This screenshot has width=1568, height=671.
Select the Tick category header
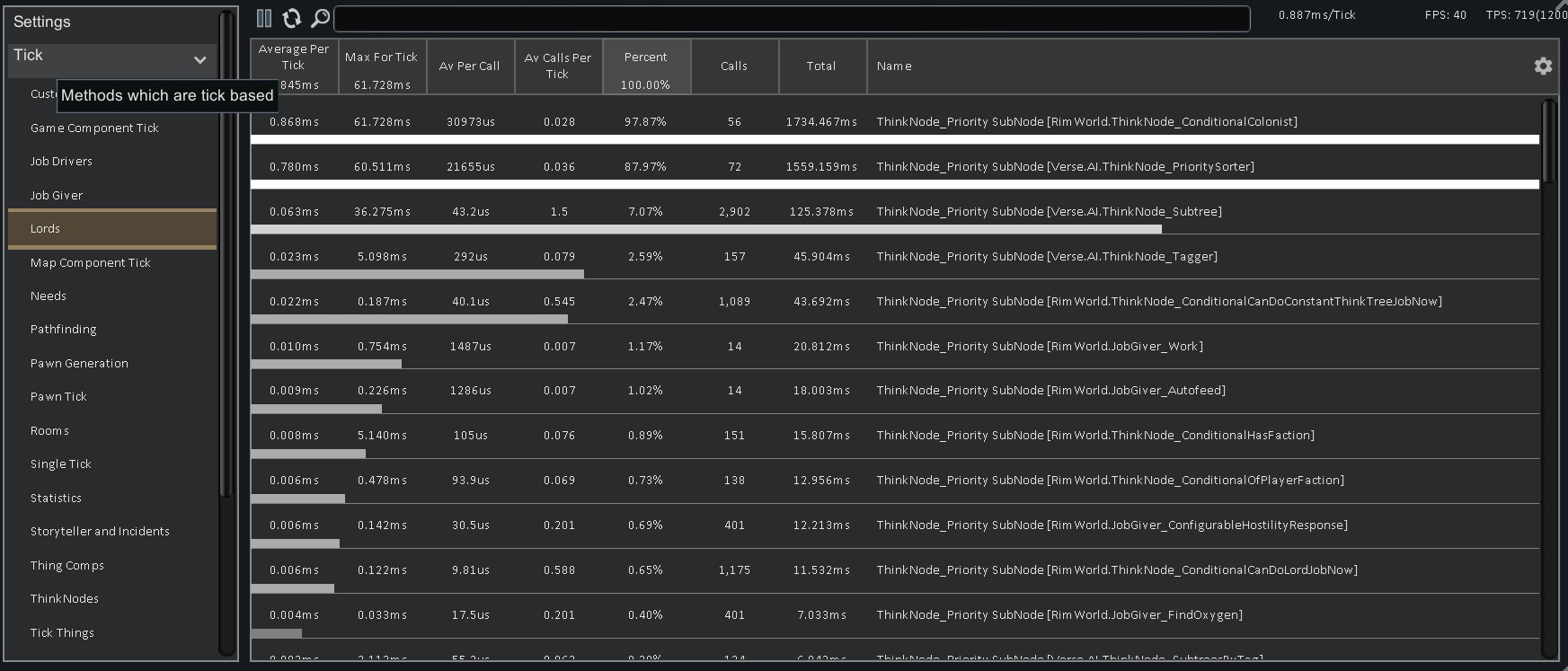112,60
